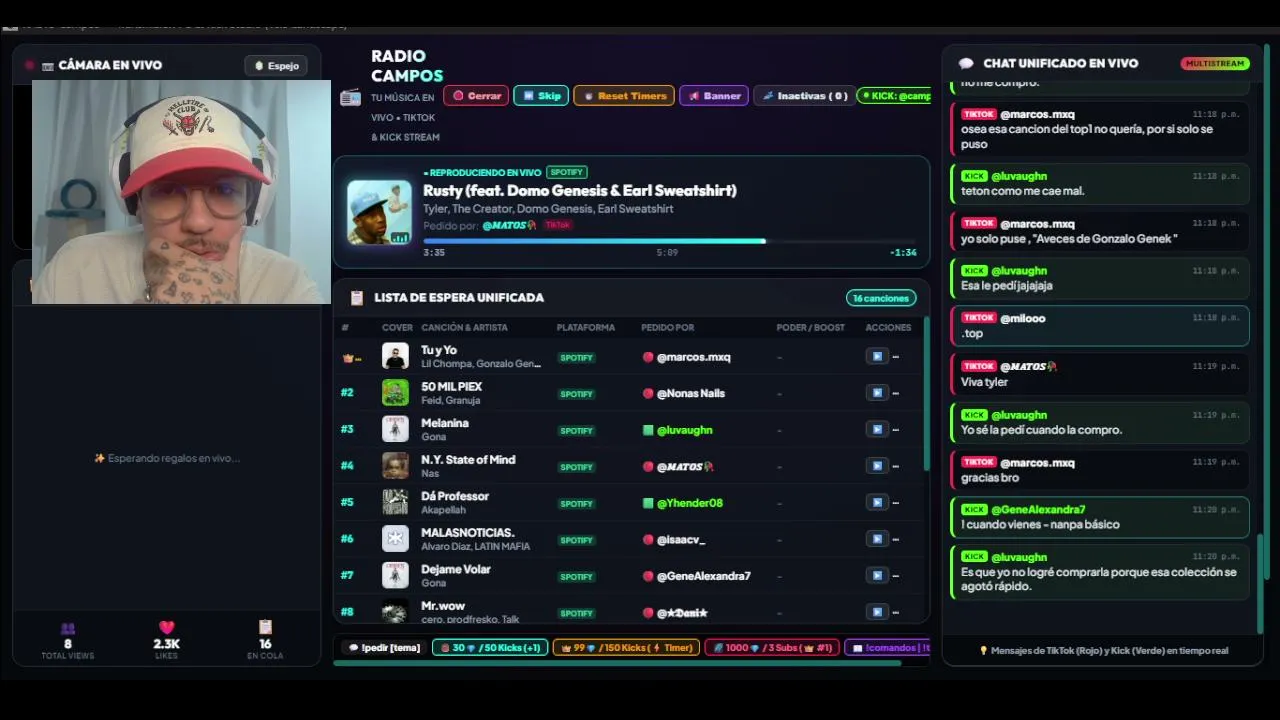Click the !pedir [tema] command chip
This screenshot has width=1280, height=720.
pos(384,648)
